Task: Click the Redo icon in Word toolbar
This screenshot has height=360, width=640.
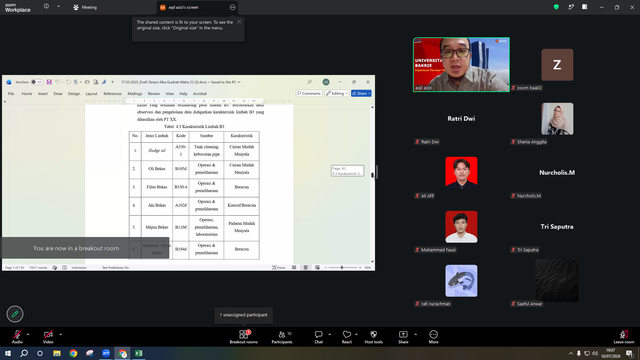Action: [68, 82]
